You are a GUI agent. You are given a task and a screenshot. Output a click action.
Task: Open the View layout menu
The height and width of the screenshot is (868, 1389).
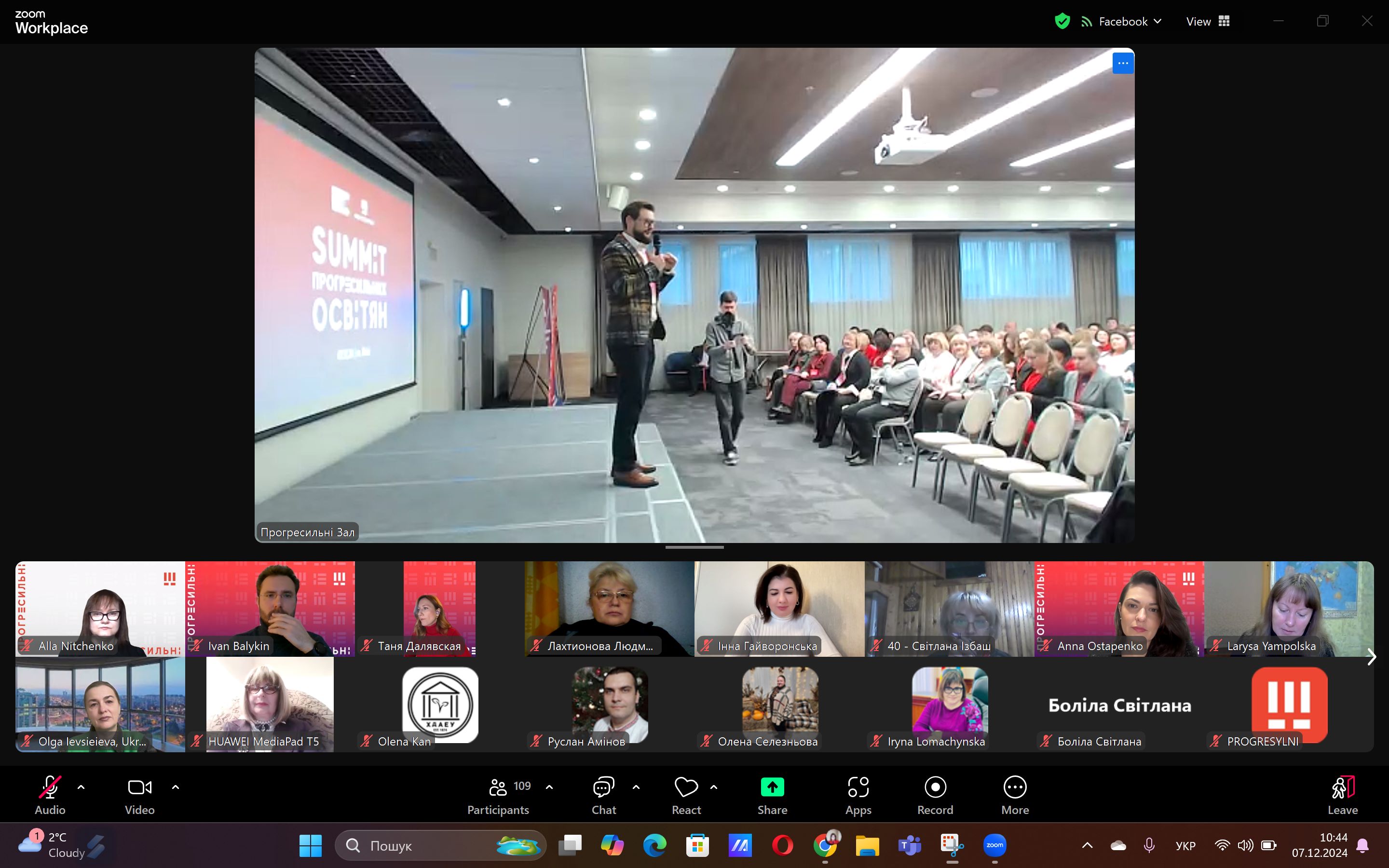pyautogui.click(x=1208, y=21)
